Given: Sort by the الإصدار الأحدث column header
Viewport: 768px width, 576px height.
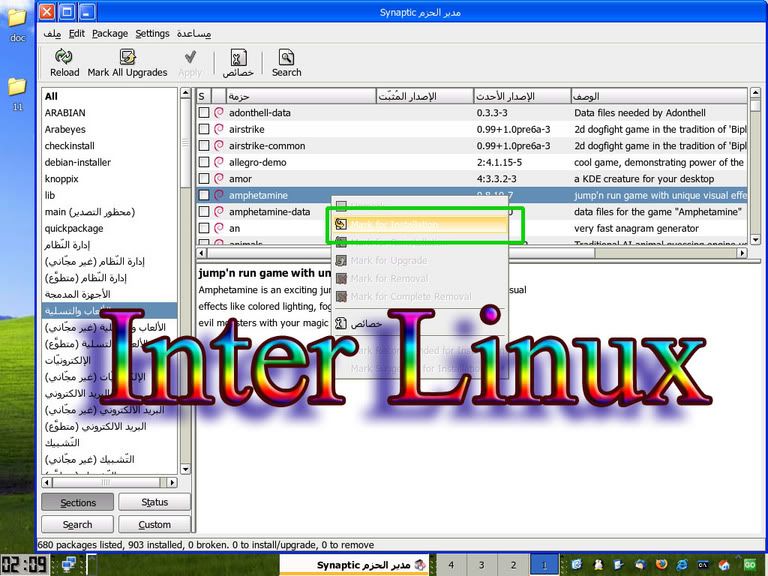Looking at the screenshot, I should click(x=522, y=96).
